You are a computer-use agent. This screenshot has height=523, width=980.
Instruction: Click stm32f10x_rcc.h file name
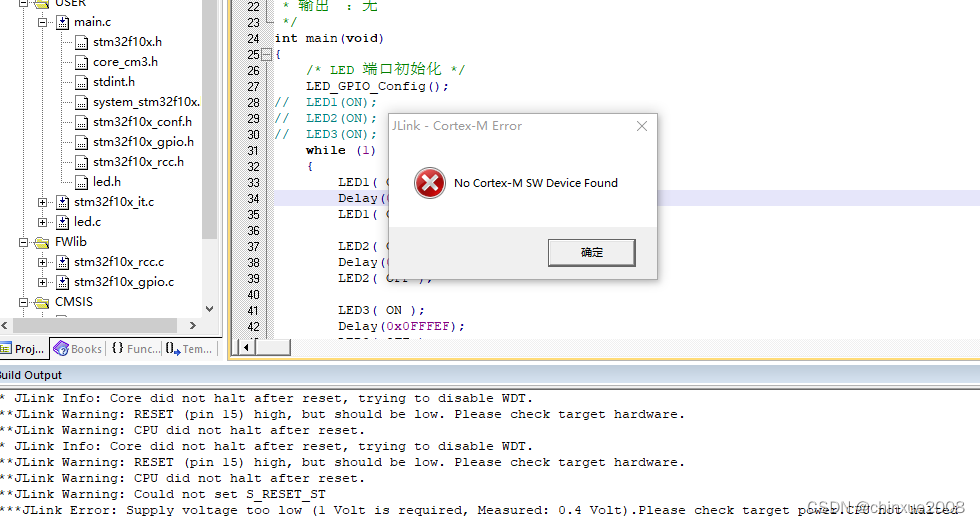point(138,162)
